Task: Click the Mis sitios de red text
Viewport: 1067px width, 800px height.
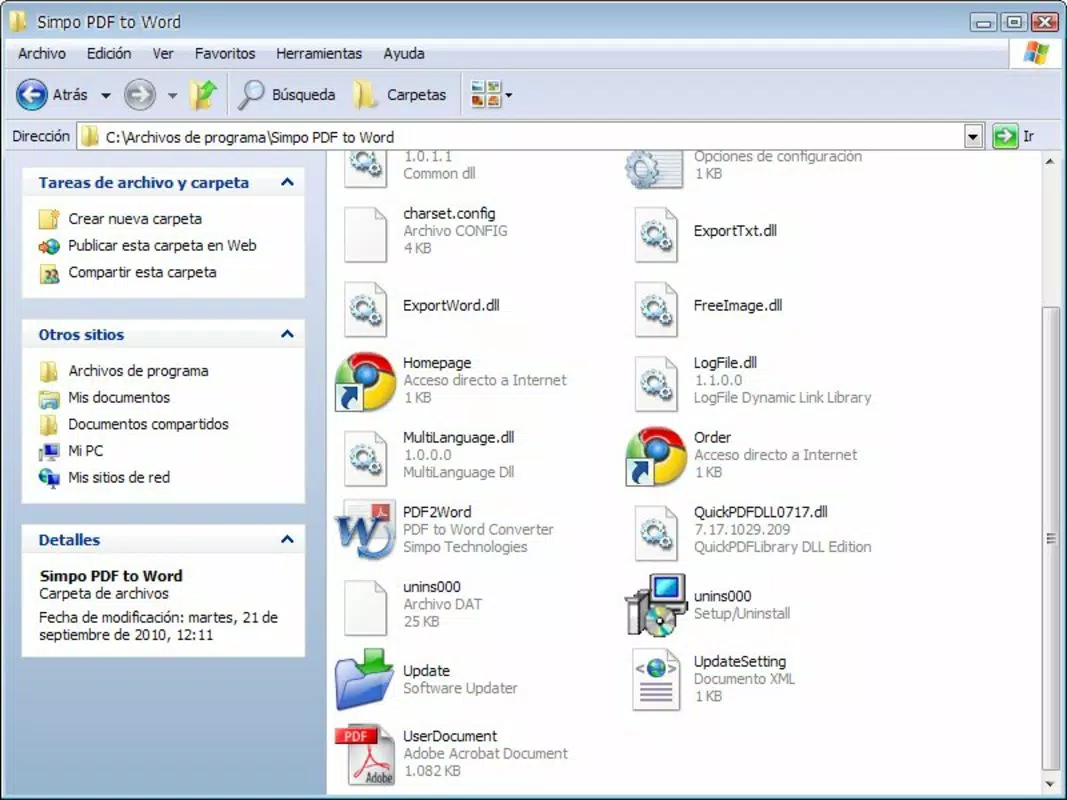Action: pyautogui.click(x=119, y=478)
